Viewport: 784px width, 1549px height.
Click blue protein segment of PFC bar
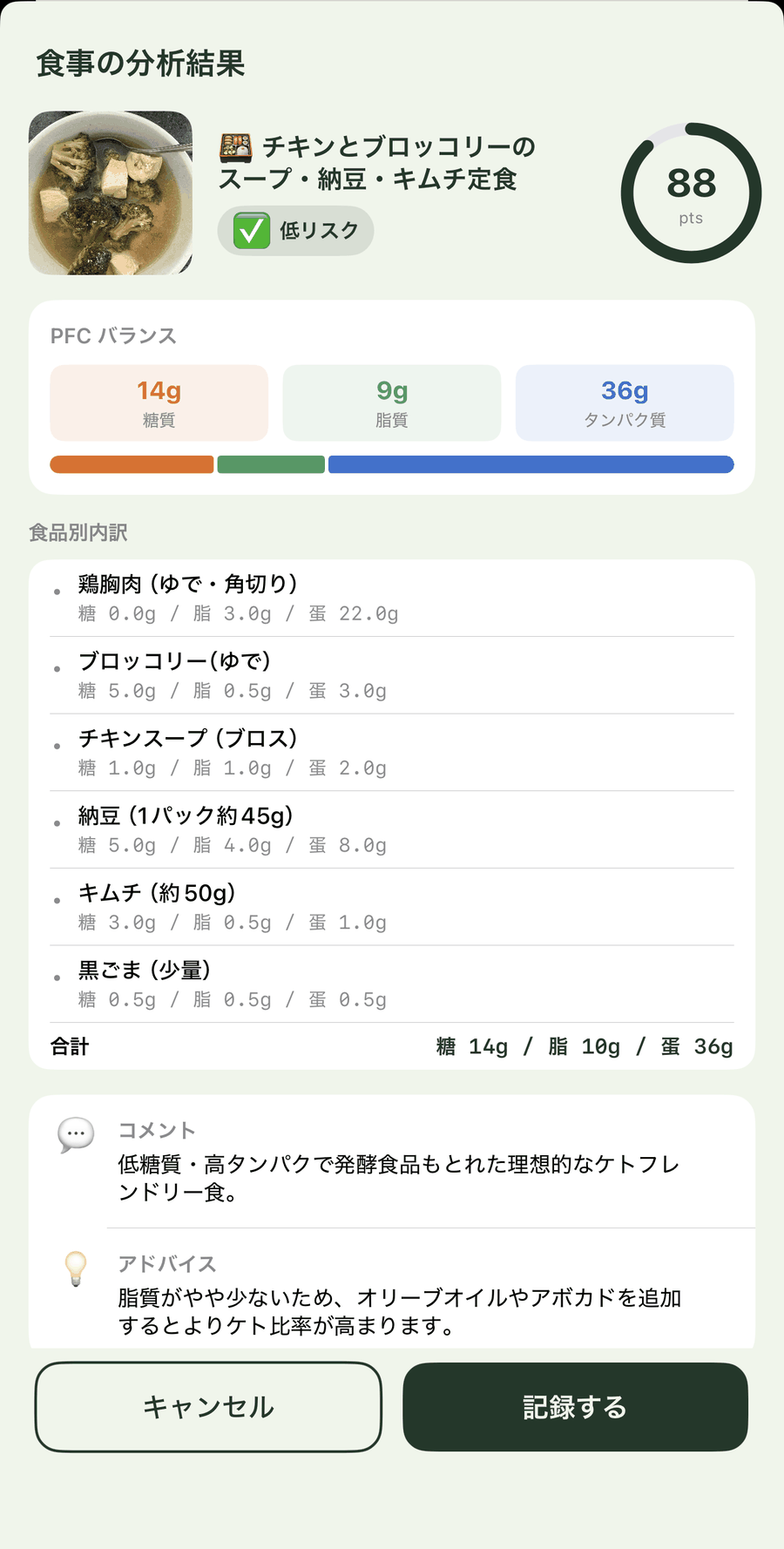pyautogui.click(x=531, y=464)
